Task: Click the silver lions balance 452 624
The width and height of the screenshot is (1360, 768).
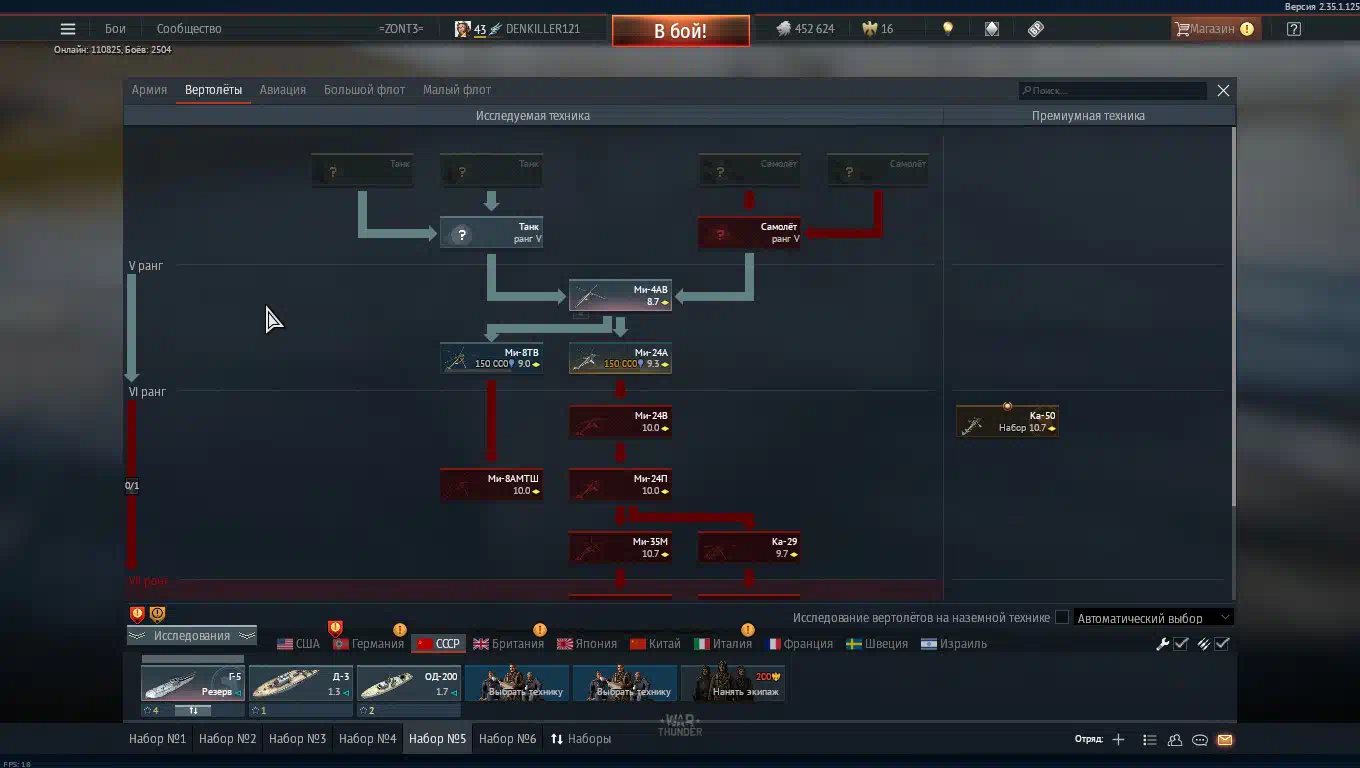Action: click(805, 29)
